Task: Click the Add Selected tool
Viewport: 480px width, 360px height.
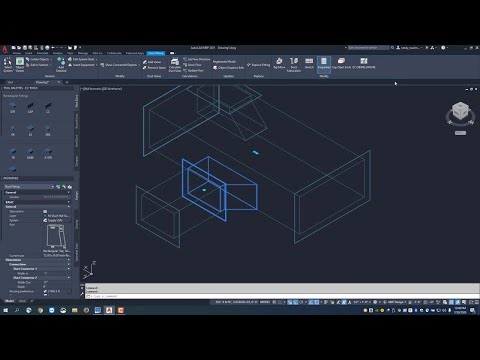Action: pos(61,64)
